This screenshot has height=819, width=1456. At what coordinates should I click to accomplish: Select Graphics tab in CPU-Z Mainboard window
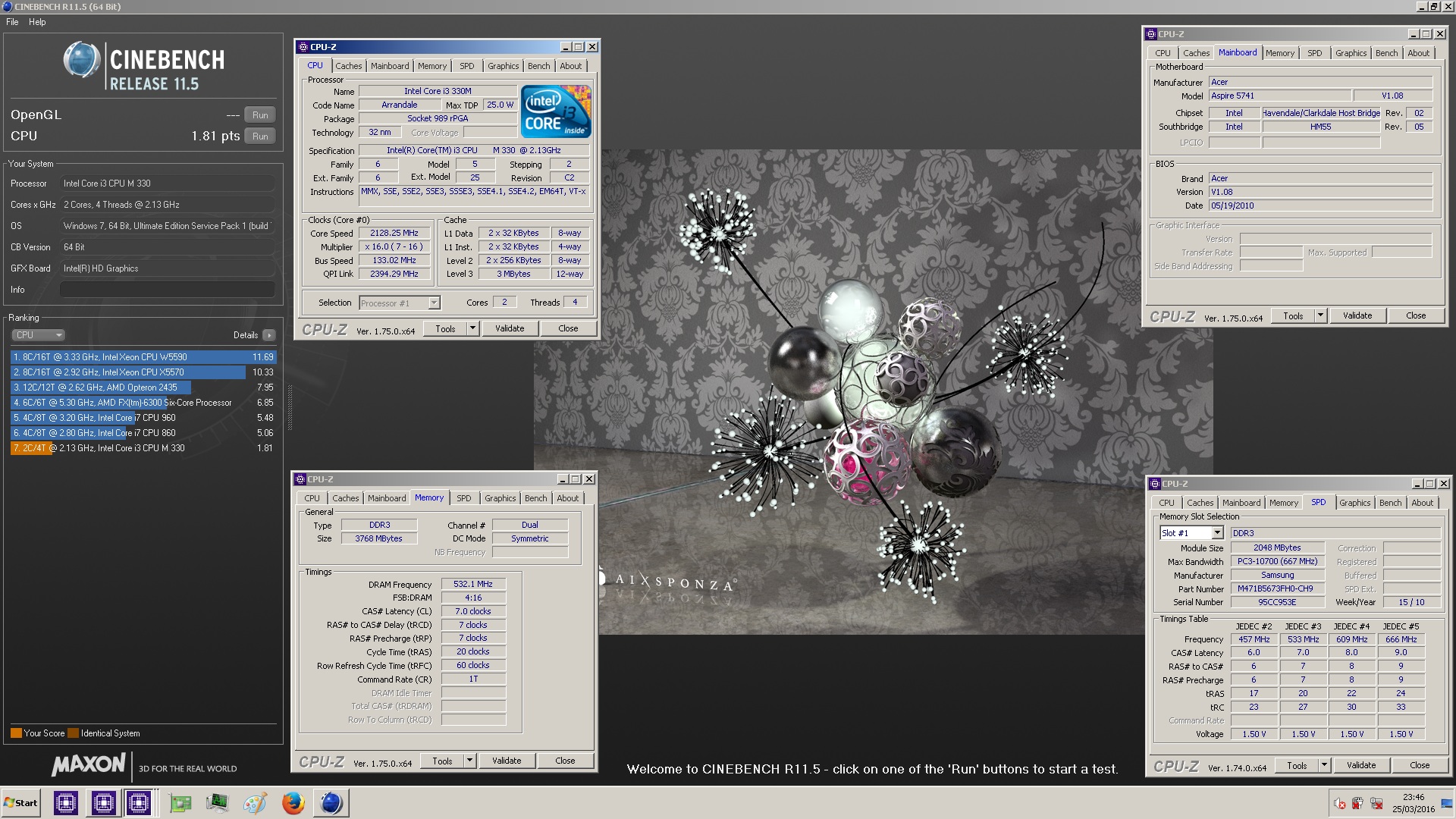pos(1351,53)
